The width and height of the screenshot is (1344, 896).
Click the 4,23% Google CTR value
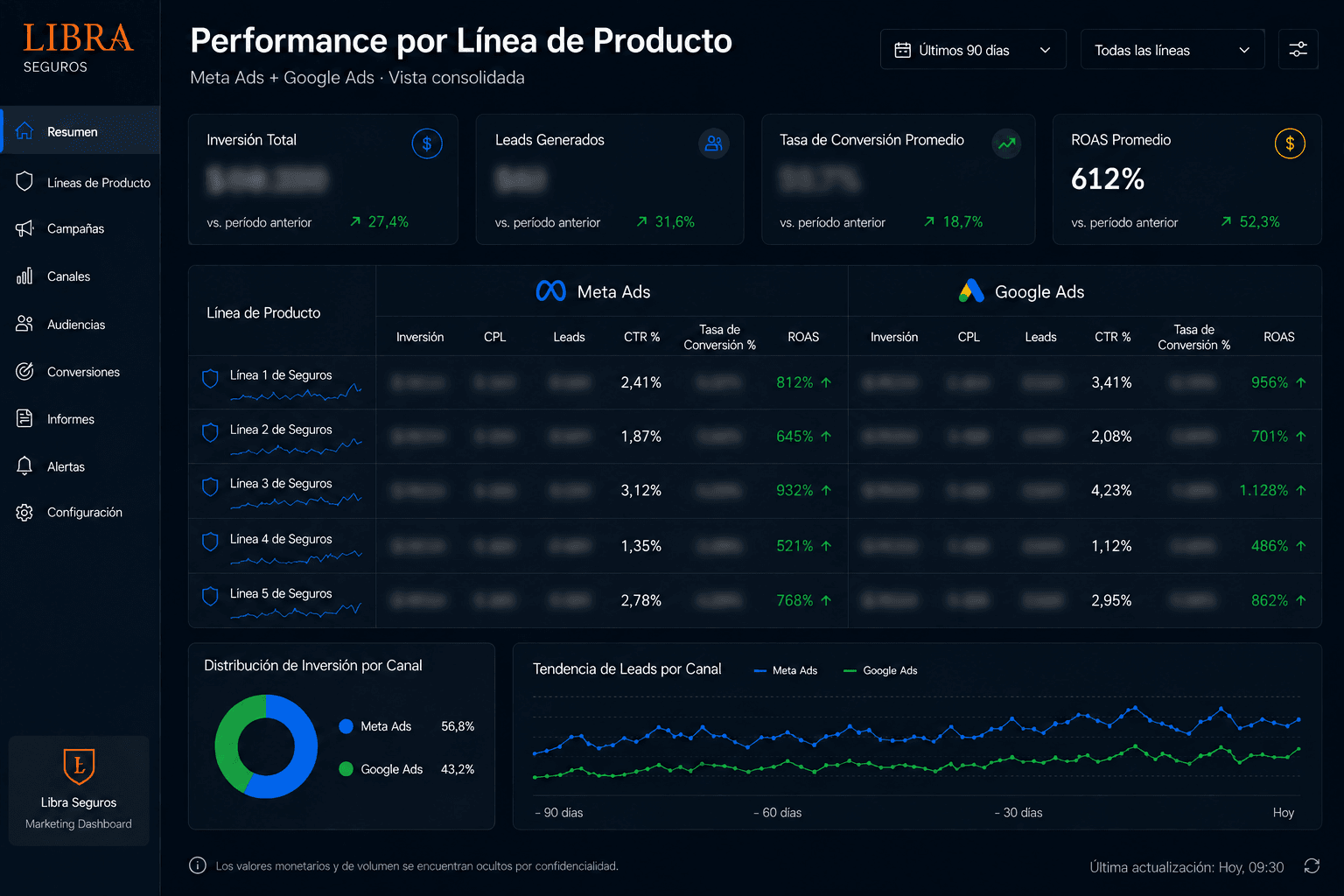[1111, 491]
